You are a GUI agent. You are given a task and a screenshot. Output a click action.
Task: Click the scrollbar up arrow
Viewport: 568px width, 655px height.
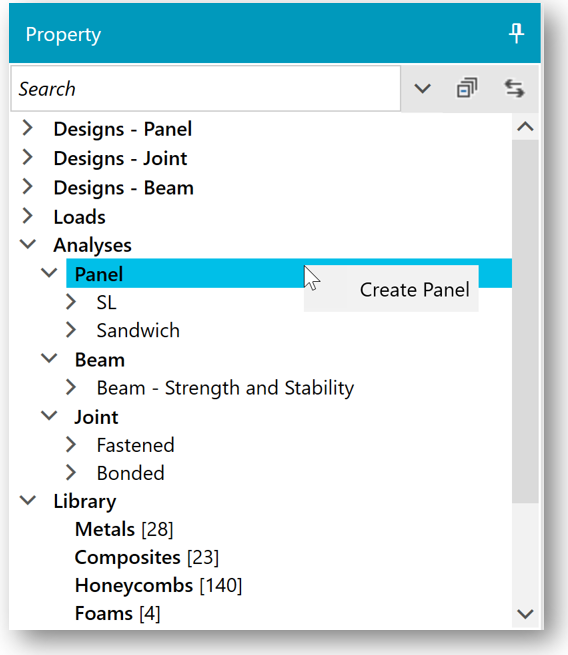[x=525, y=127]
